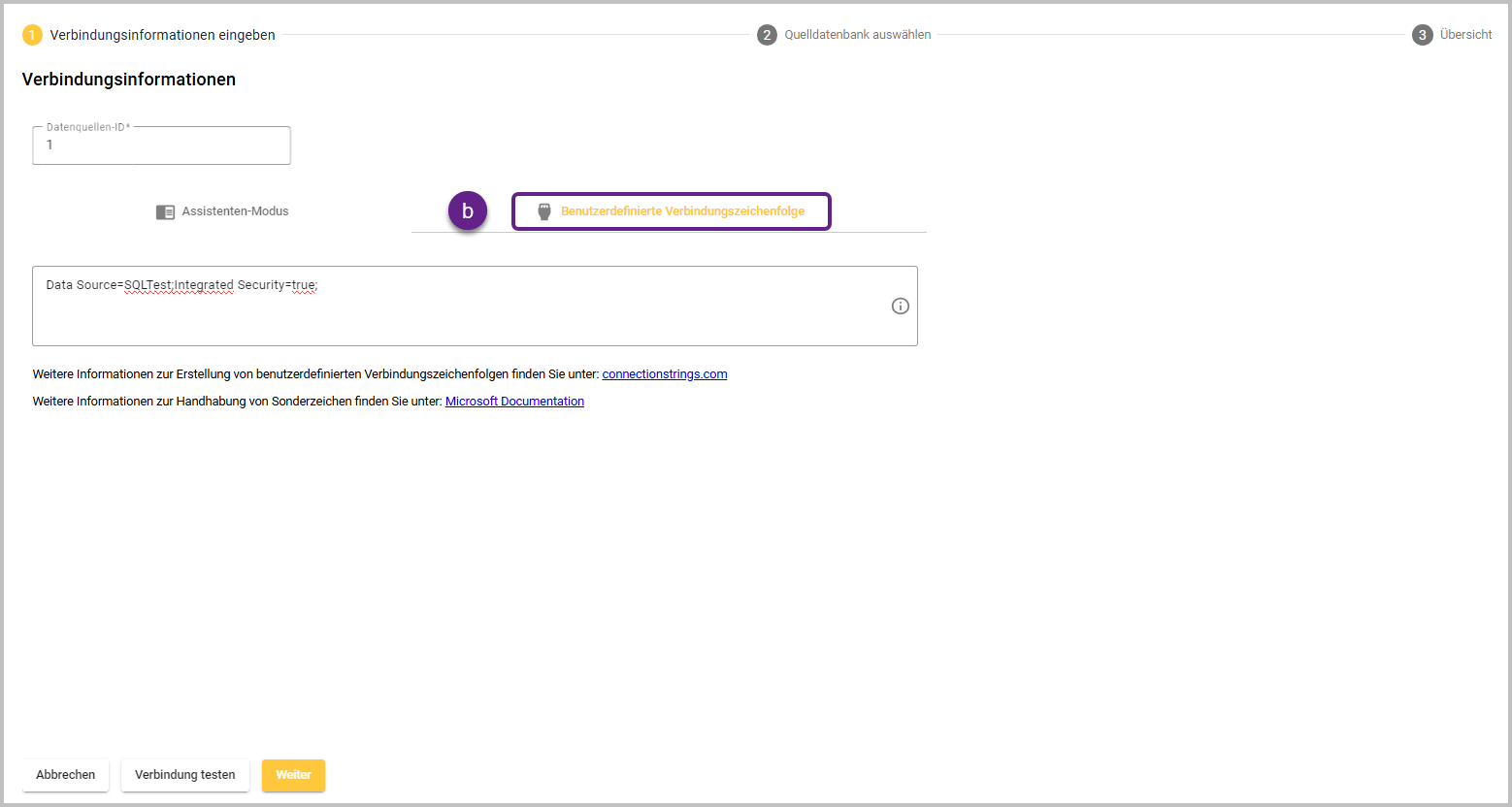The height and width of the screenshot is (807, 1512).
Task: Click the 'Verbindungsinformationen eingeben' step label
Action: pos(162,35)
